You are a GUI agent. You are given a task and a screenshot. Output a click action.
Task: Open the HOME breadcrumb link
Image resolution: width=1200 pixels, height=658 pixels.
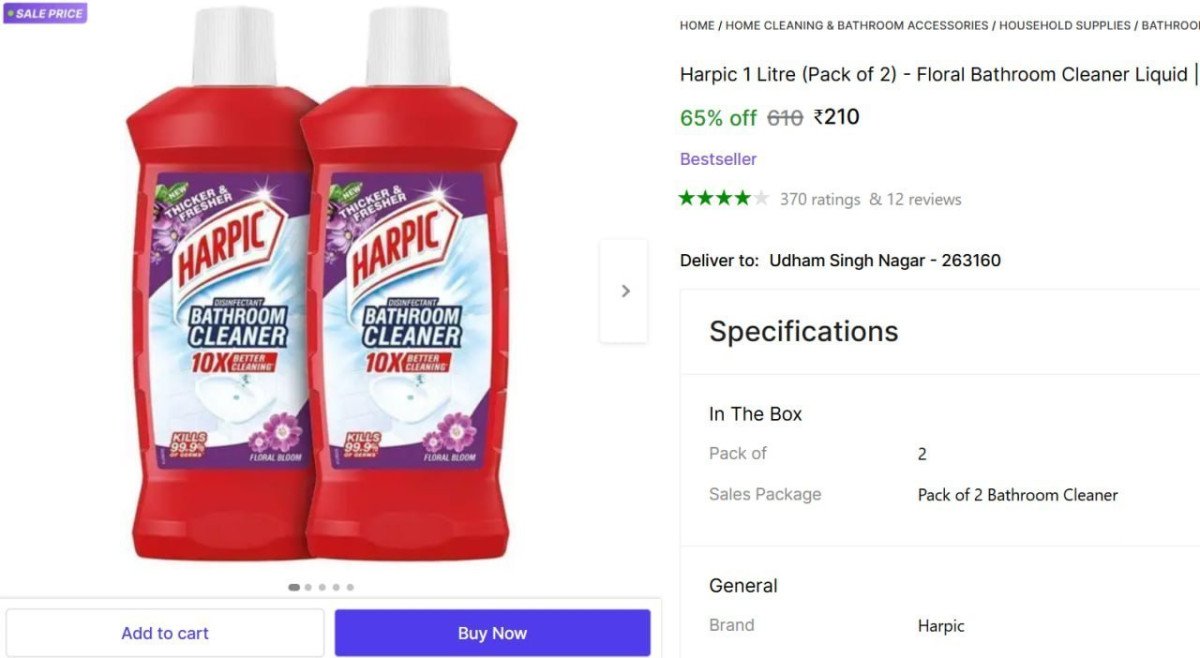[696, 25]
